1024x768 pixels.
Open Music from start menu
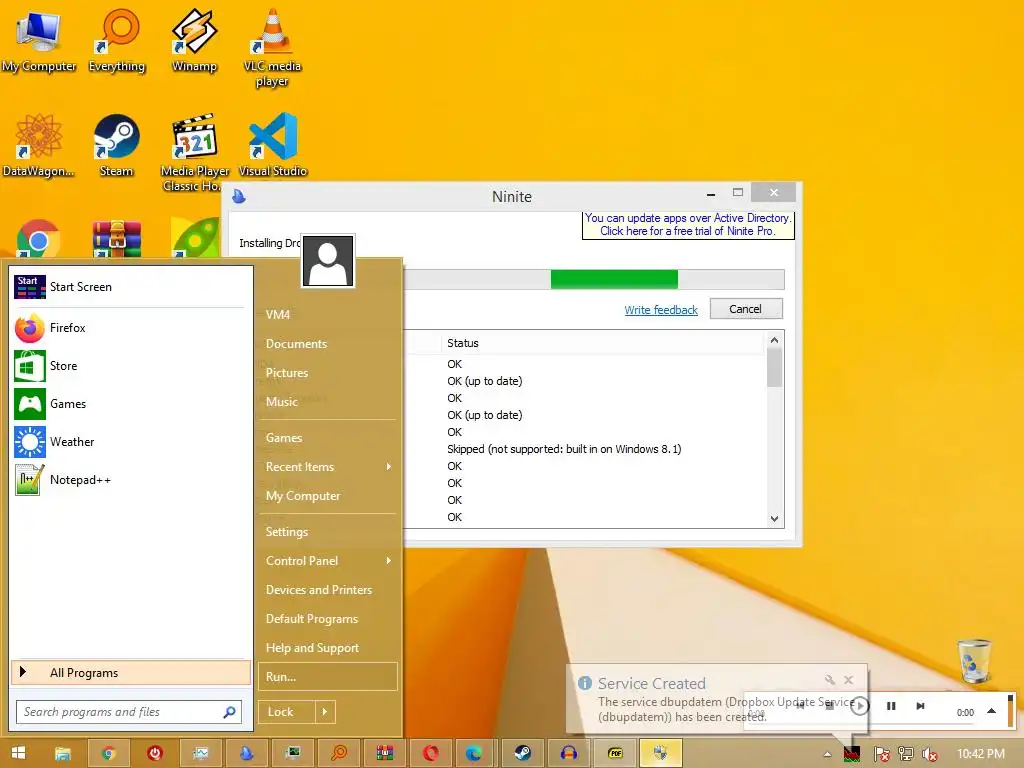tap(328, 402)
